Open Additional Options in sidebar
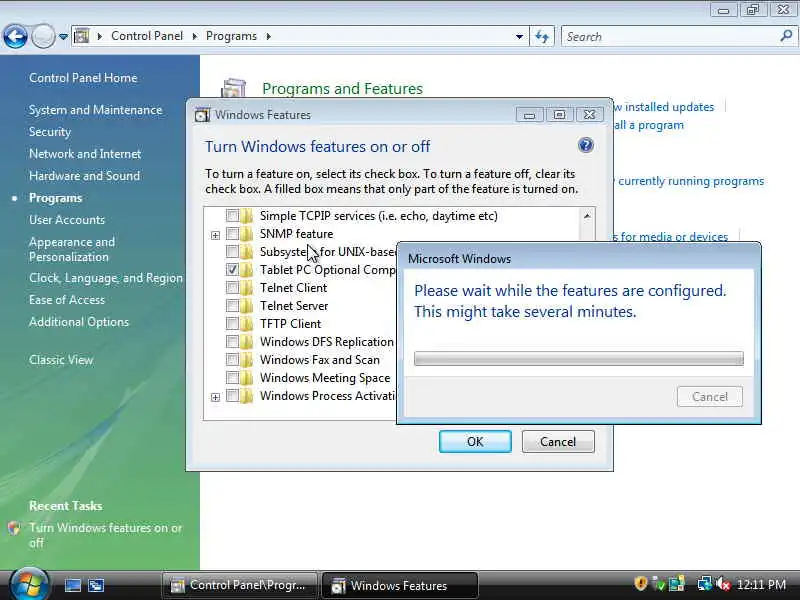 (x=79, y=322)
